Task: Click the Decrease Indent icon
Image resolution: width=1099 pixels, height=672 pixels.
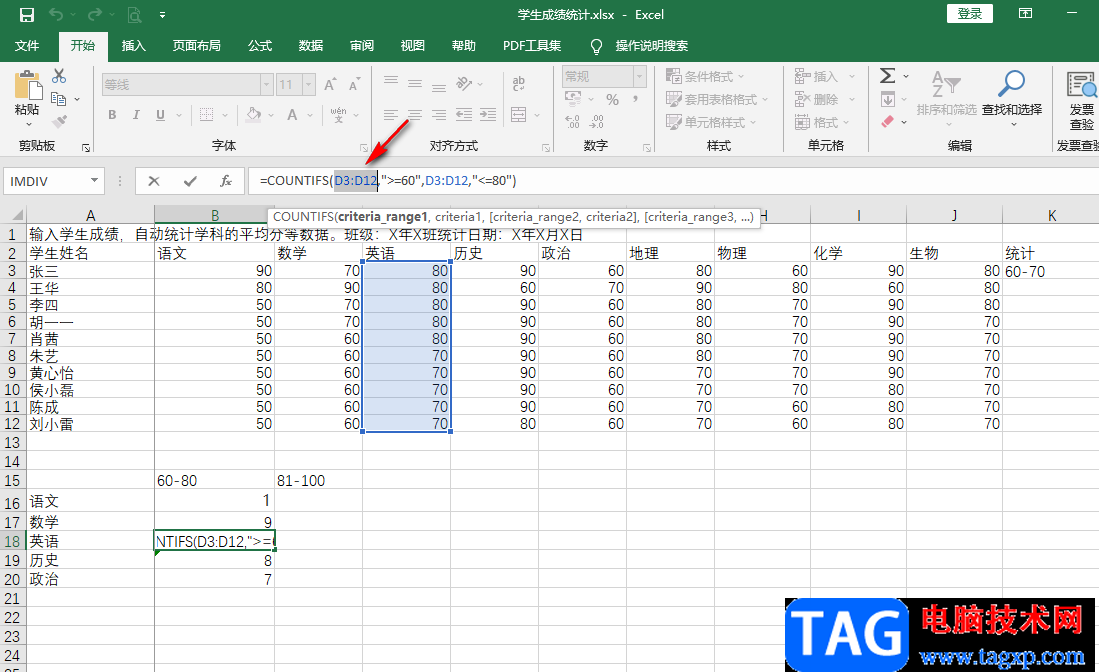Action: click(463, 115)
